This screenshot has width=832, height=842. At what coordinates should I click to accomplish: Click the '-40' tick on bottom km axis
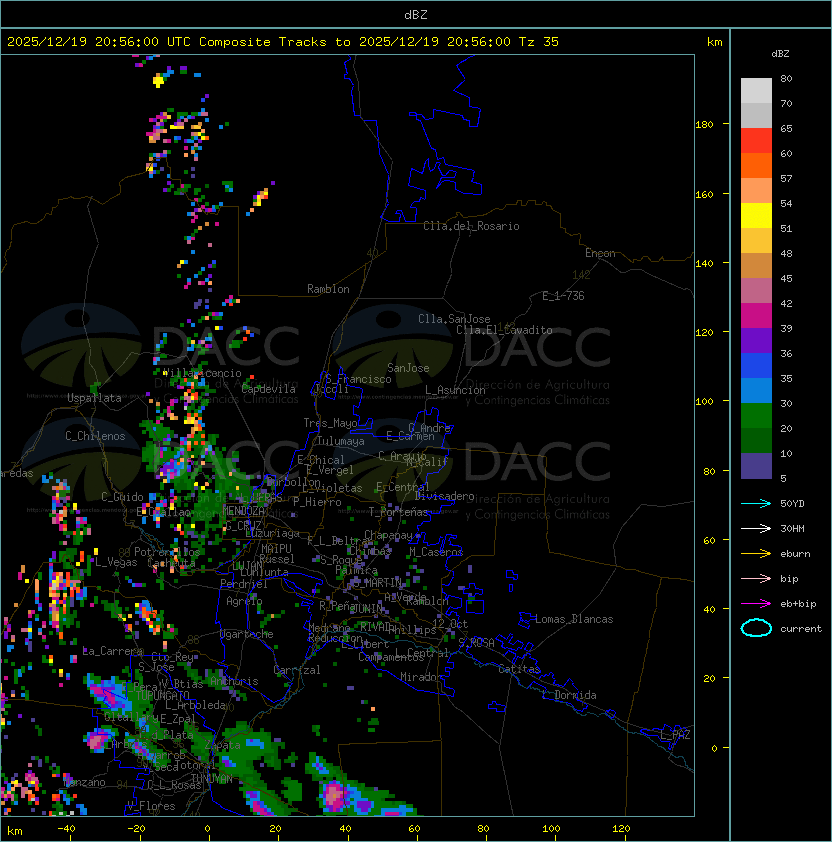pos(66,829)
